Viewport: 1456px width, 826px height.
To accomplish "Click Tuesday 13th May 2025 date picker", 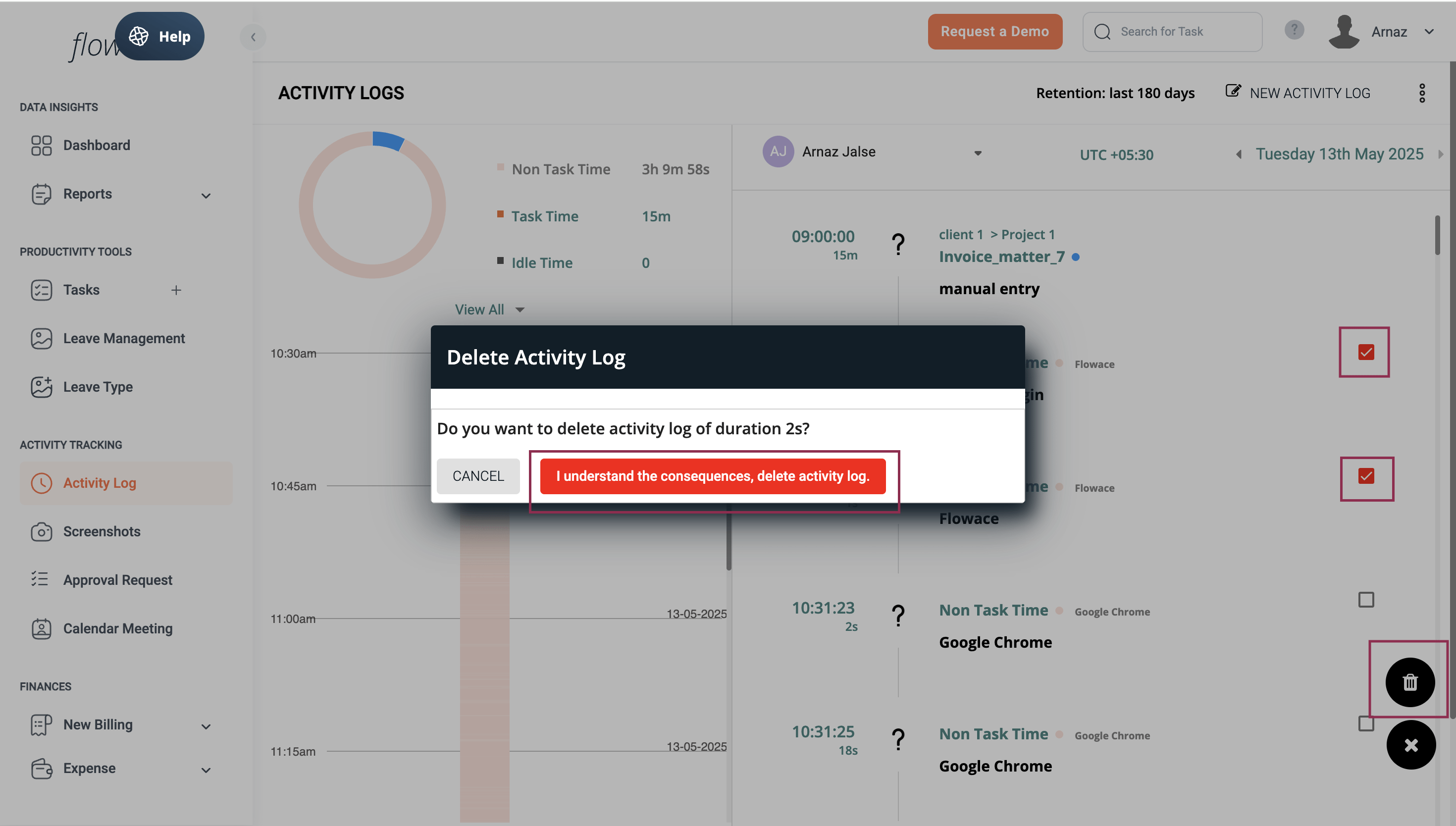I will click(1339, 155).
